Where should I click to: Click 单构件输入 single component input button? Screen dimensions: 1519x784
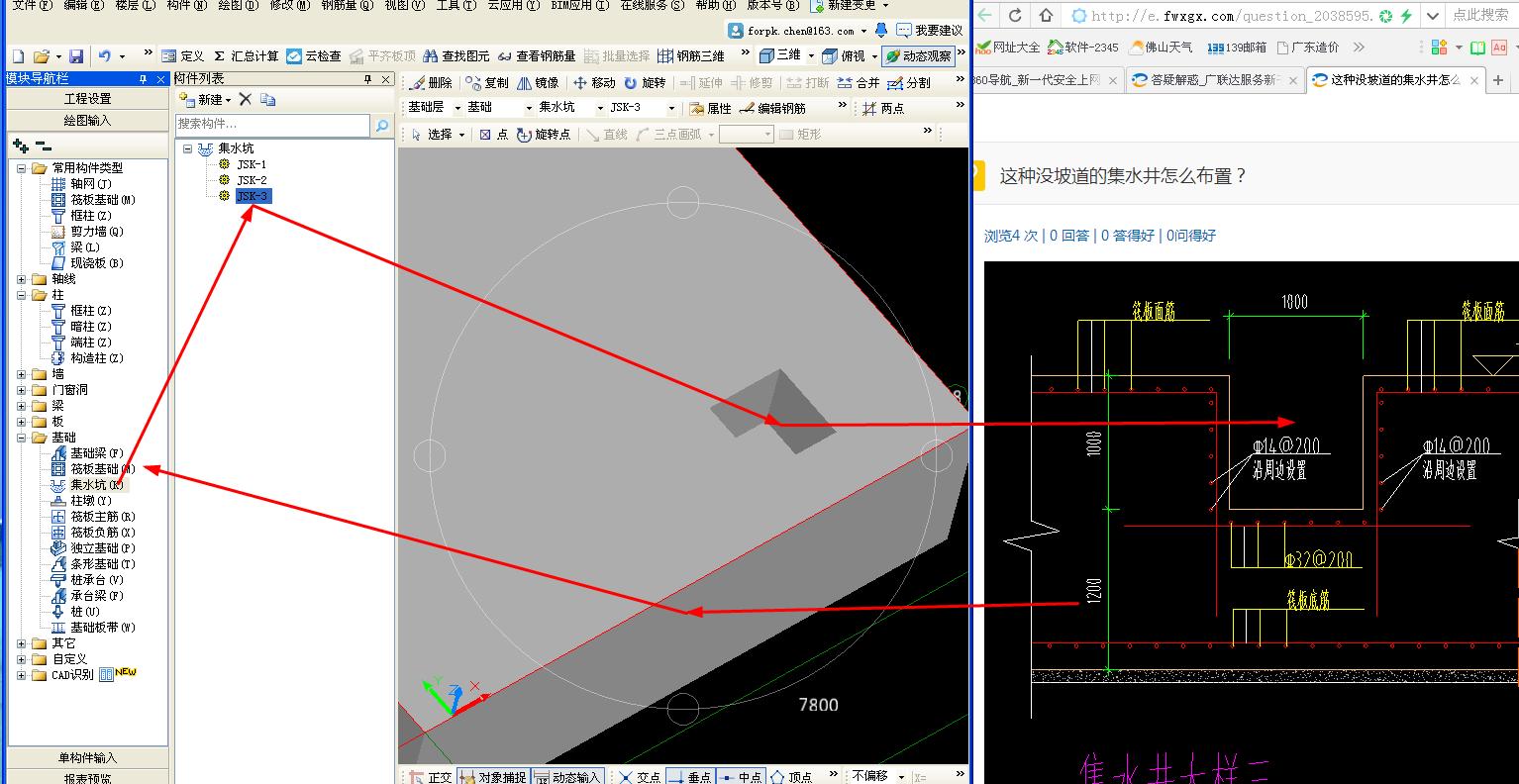pyautogui.click(x=88, y=758)
